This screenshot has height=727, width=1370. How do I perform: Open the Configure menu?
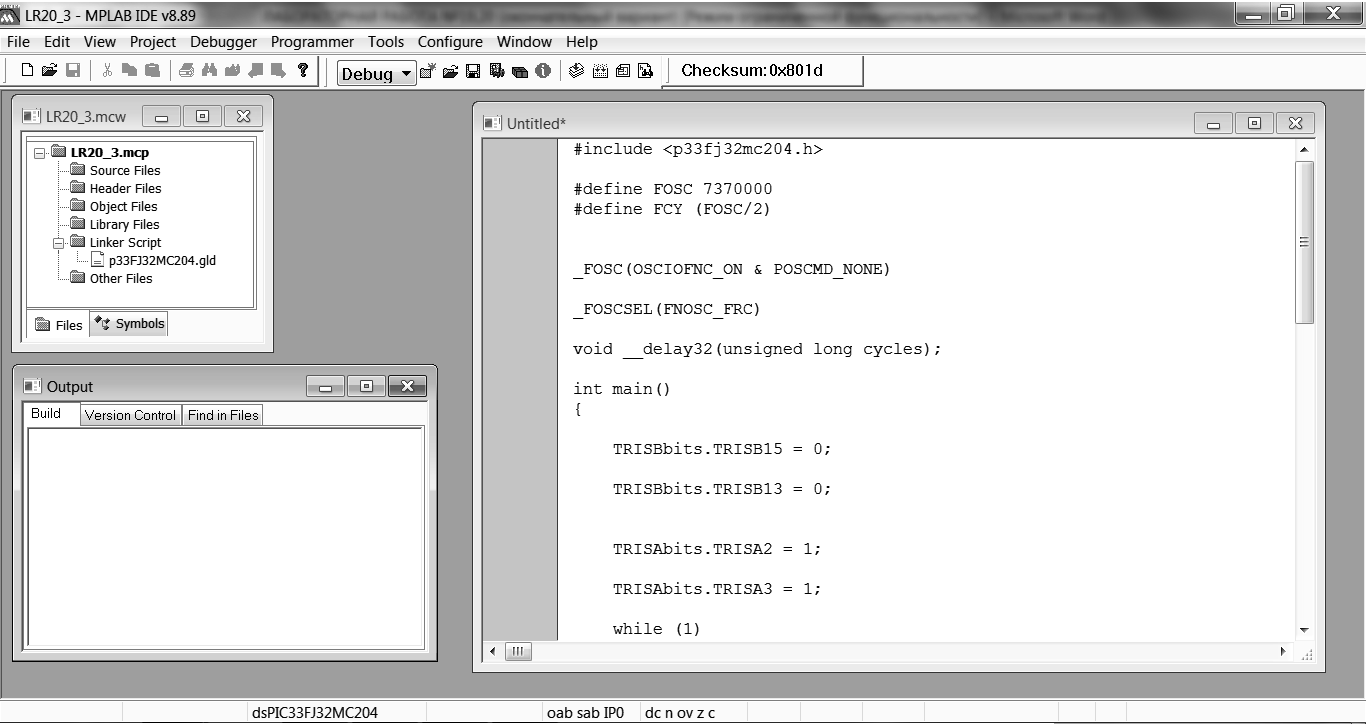pyautogui.click(x=450, y=42)
